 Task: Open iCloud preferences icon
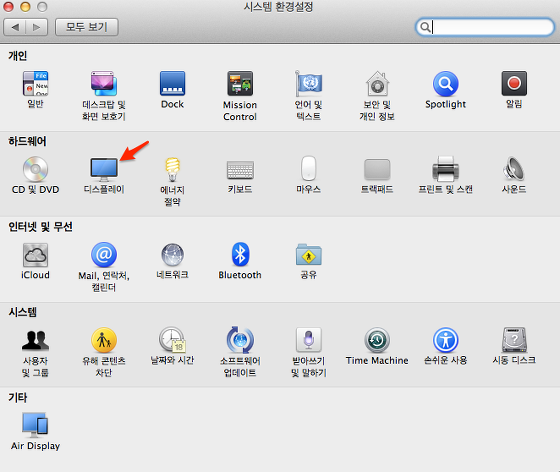pyautogui.click(x=35, y=255)
